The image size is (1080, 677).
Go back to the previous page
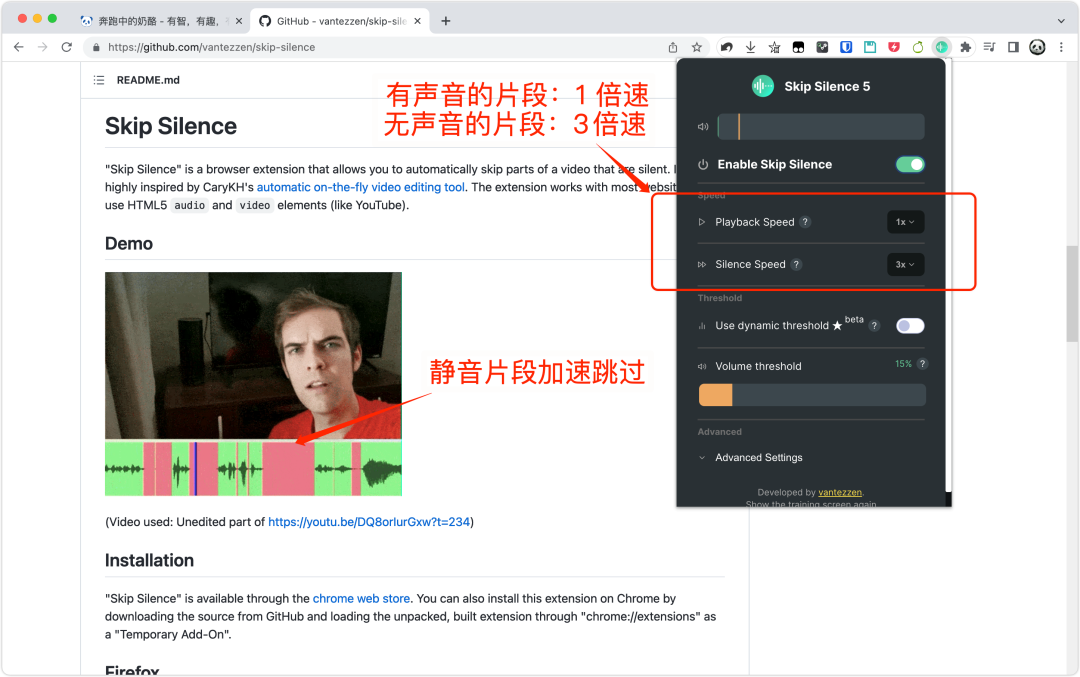point(19,47)
